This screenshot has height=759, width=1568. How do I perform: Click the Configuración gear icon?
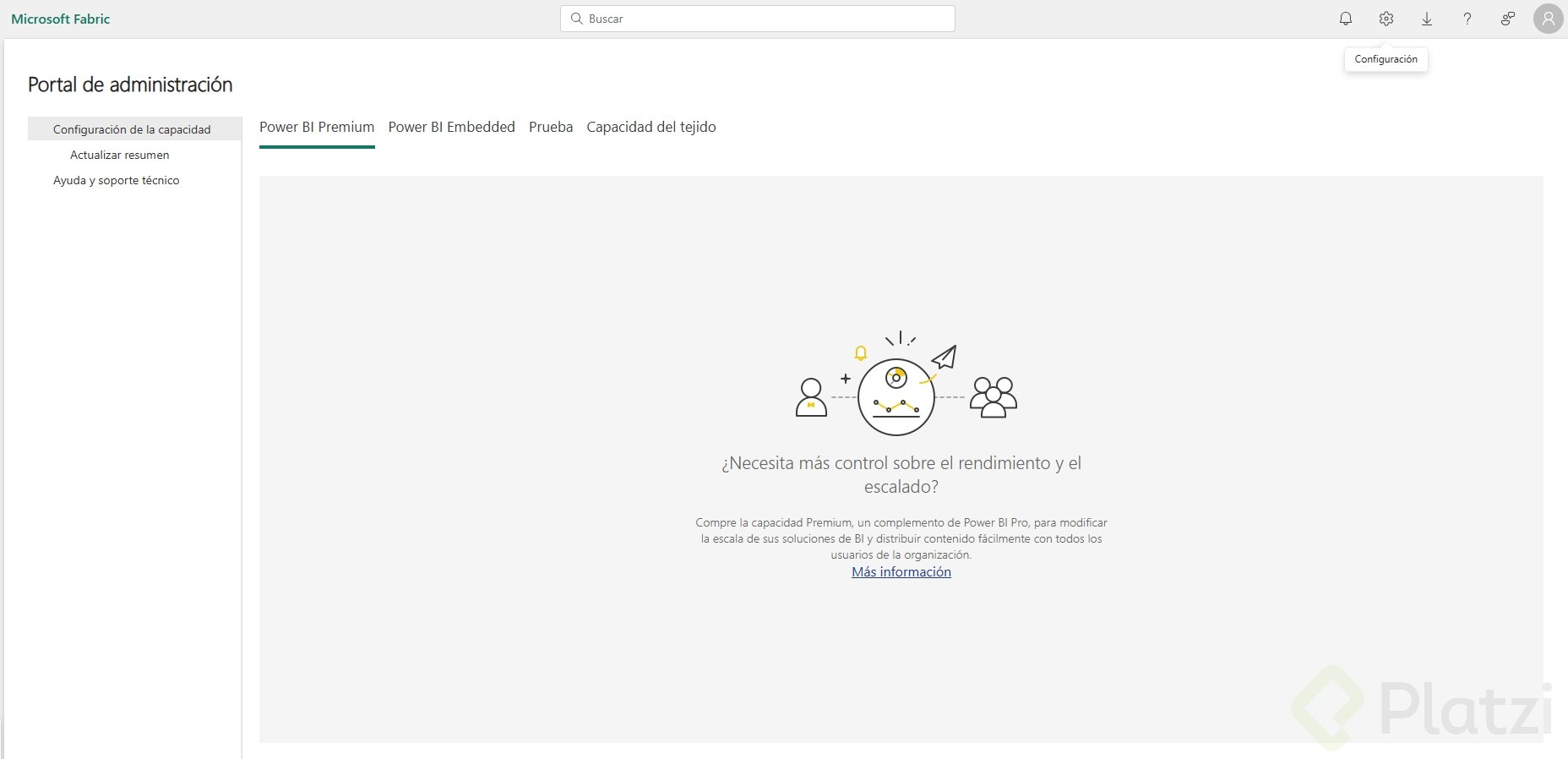click(1386, 19)
